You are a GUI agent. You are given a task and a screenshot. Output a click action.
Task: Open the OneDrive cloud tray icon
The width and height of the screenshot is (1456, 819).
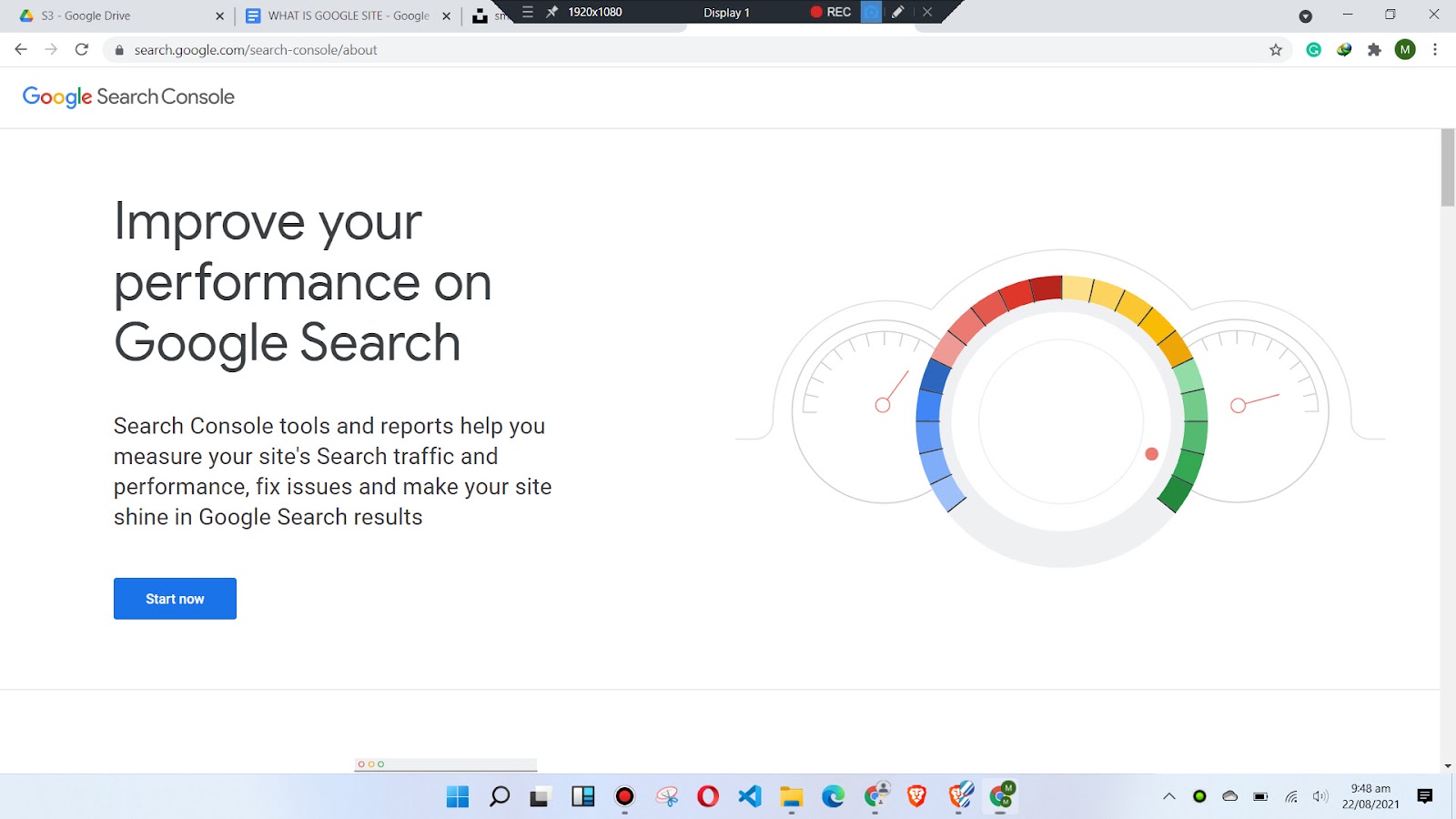[1230, 796]
